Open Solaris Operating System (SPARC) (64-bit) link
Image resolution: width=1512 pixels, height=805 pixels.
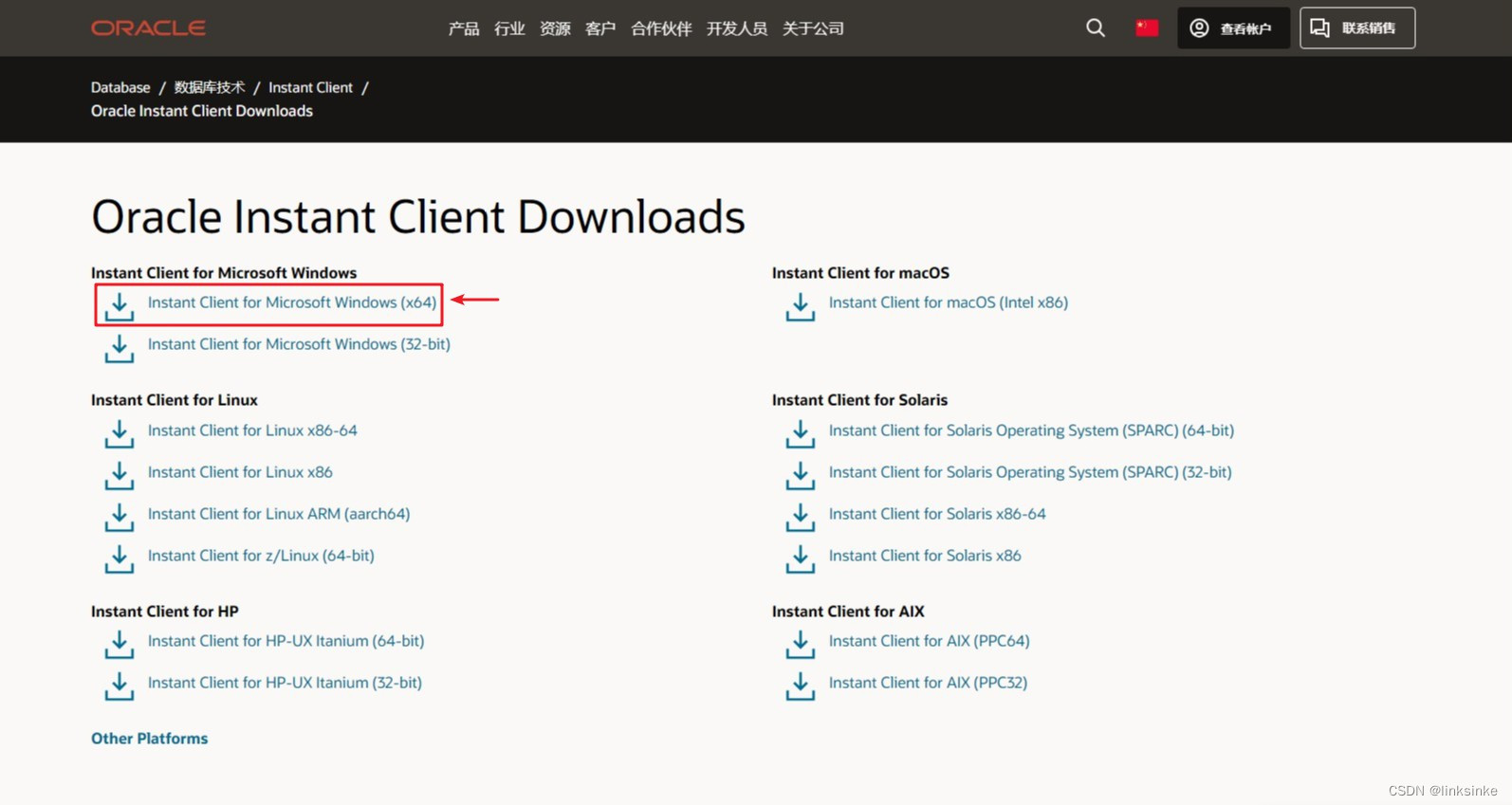[x=1031, y=430]
